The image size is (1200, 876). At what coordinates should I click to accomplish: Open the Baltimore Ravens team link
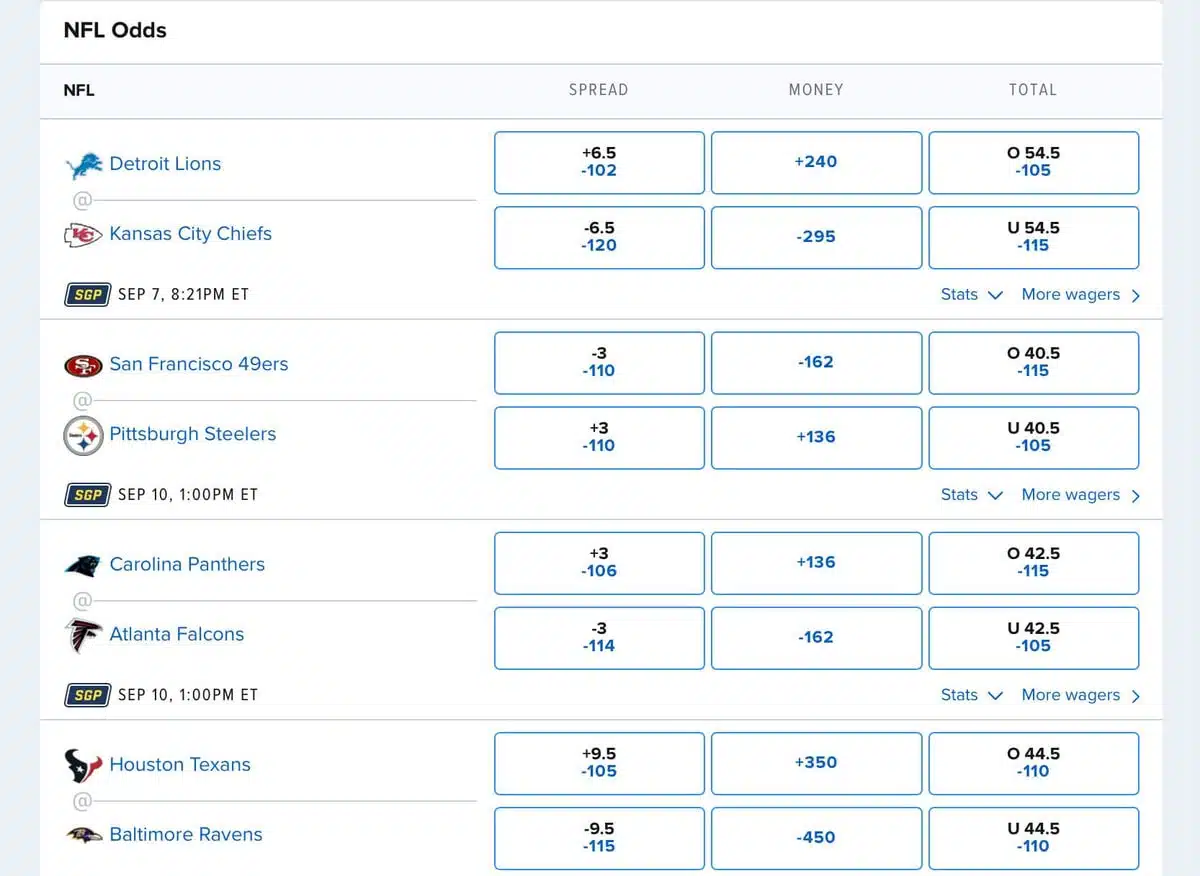(186, 834)
